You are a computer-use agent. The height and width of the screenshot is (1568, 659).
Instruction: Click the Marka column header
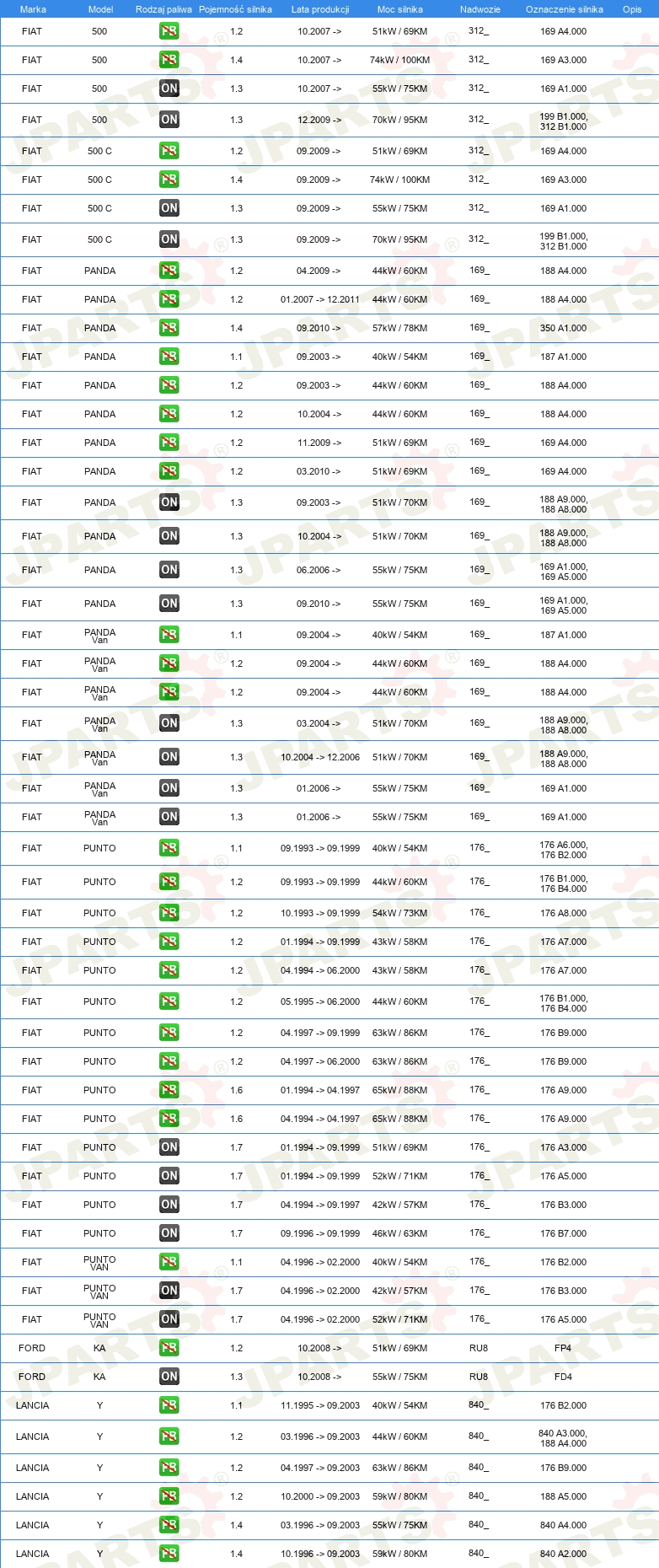[x=33, y=9]
